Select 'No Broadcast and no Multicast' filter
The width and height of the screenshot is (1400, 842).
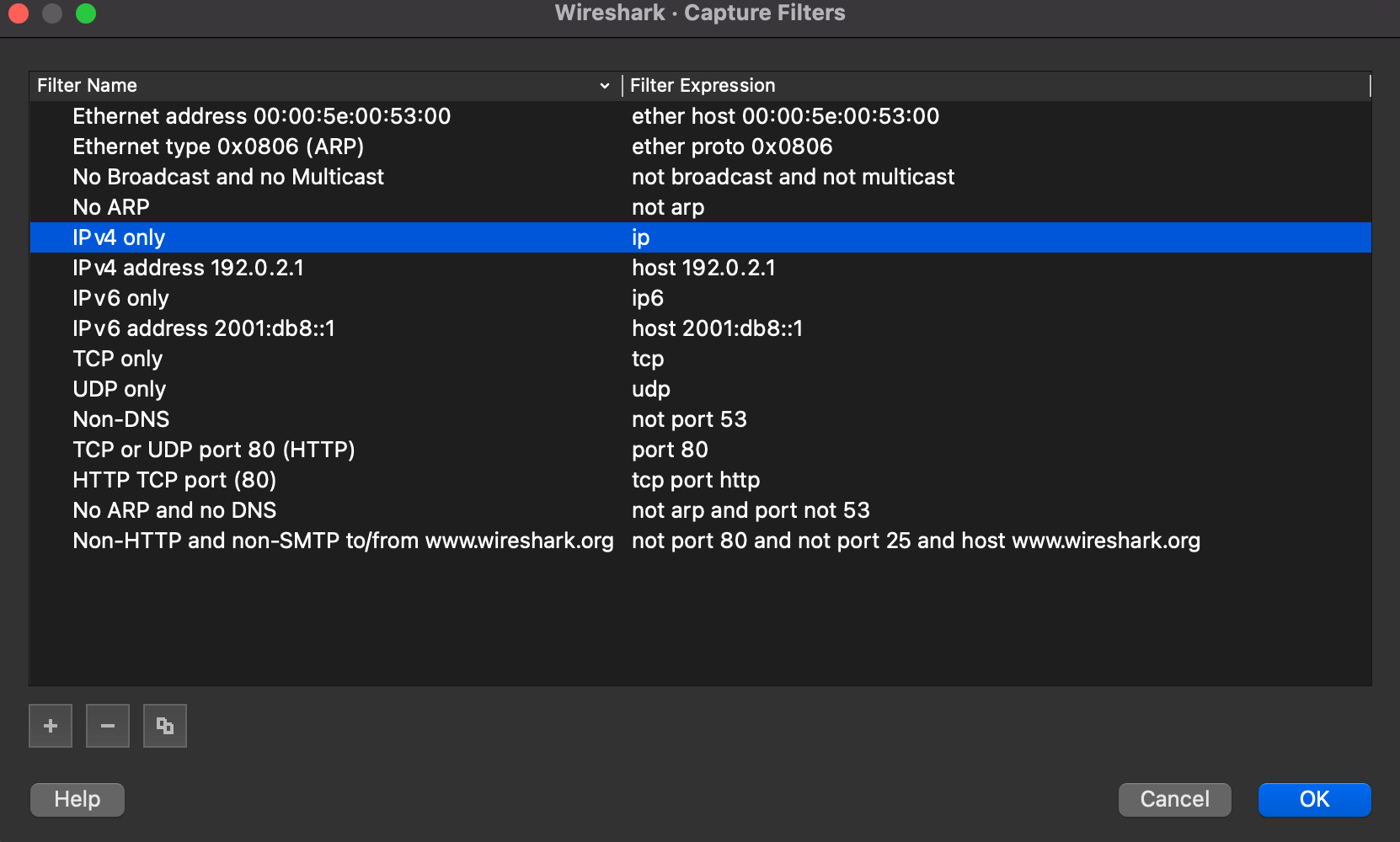point(228,177)
